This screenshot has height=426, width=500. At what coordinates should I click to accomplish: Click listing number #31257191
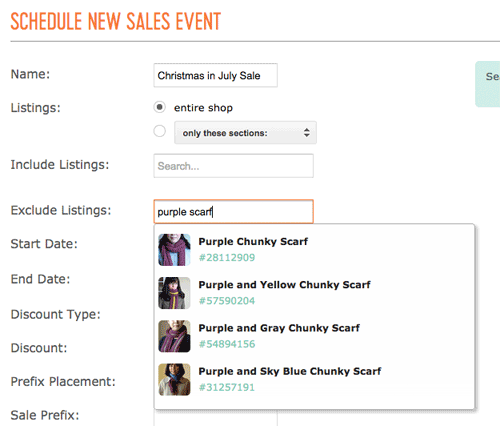227,387
